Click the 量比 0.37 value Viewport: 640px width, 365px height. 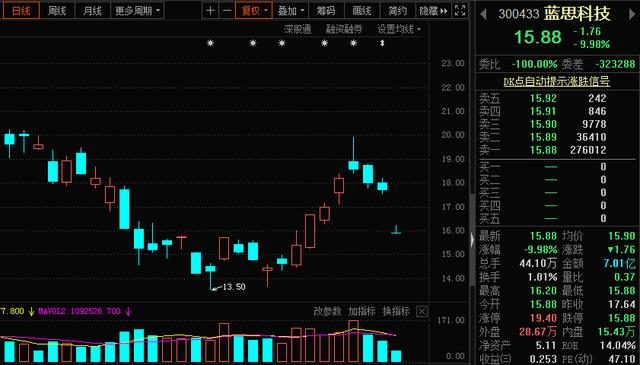tap(624, 277)
